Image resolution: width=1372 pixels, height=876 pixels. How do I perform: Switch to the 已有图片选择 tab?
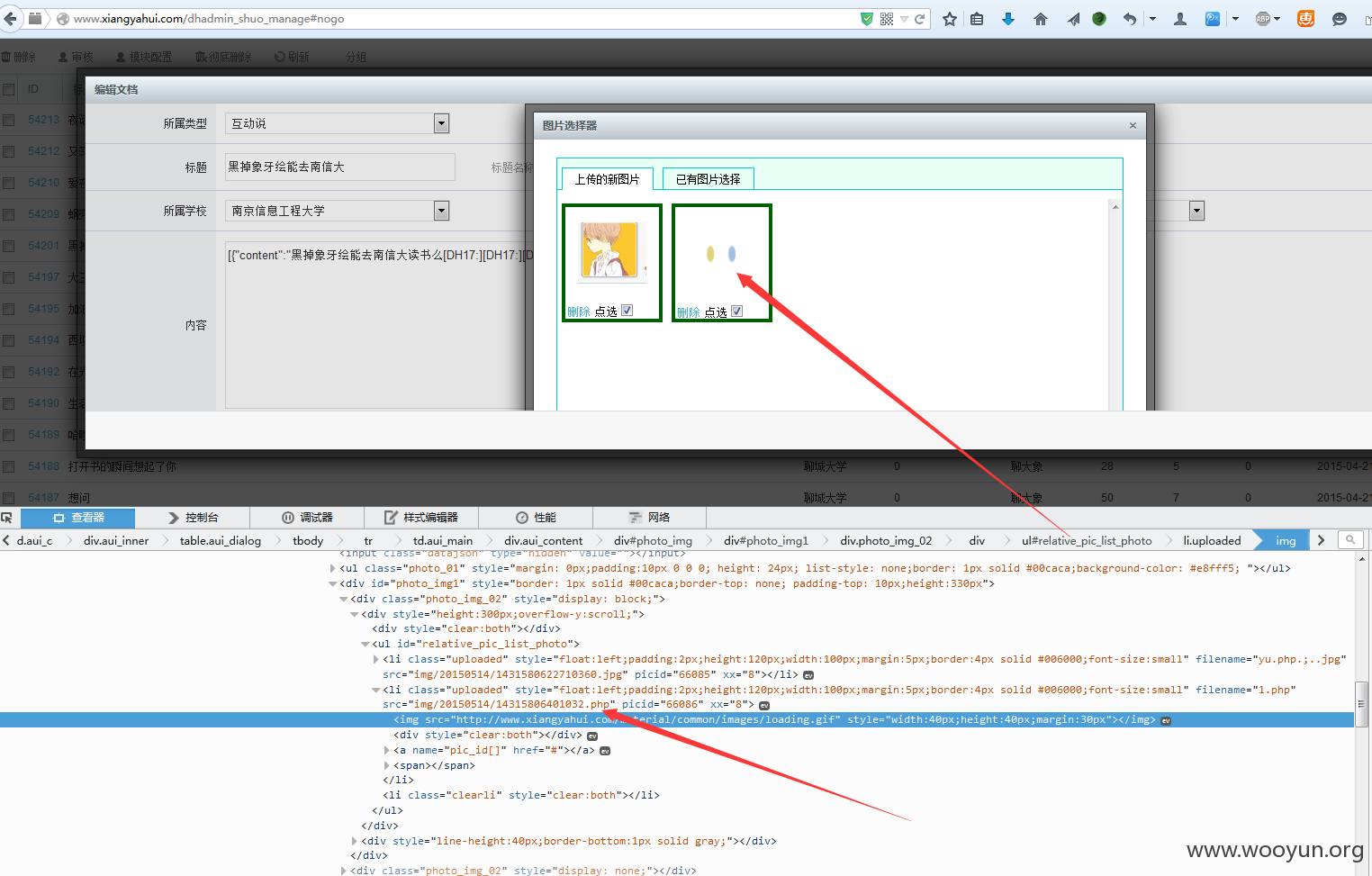tap(709, 179)
